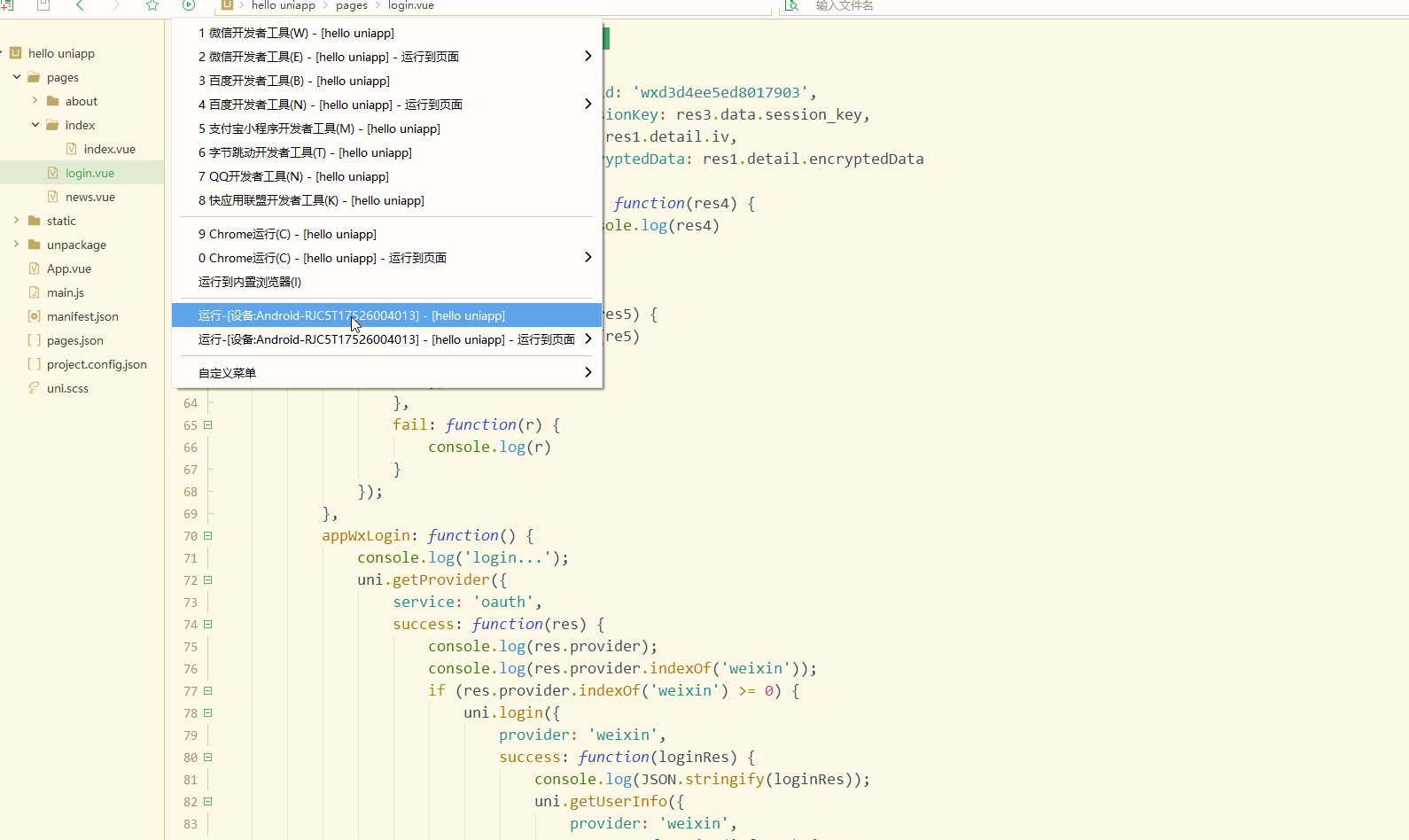Click the save file icon in toolbar
This screenshot has width=1409, height=840.
[x=43, y=5]
